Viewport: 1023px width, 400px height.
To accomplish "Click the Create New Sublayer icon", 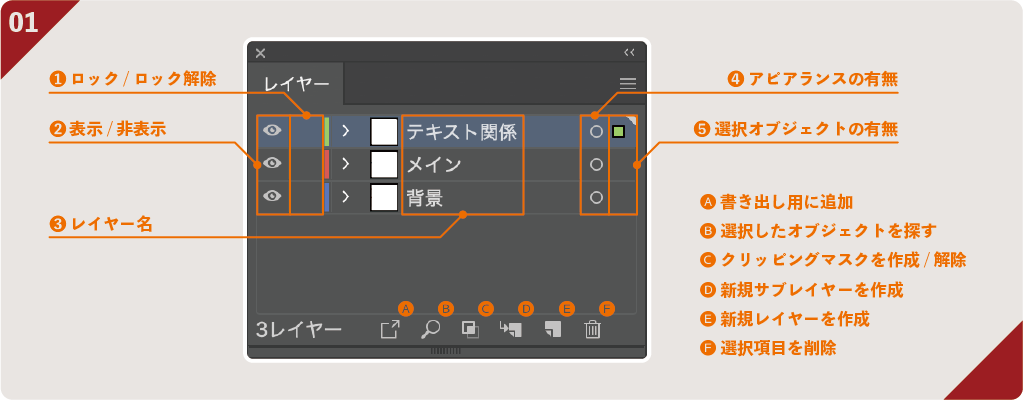I will (512, 330).
